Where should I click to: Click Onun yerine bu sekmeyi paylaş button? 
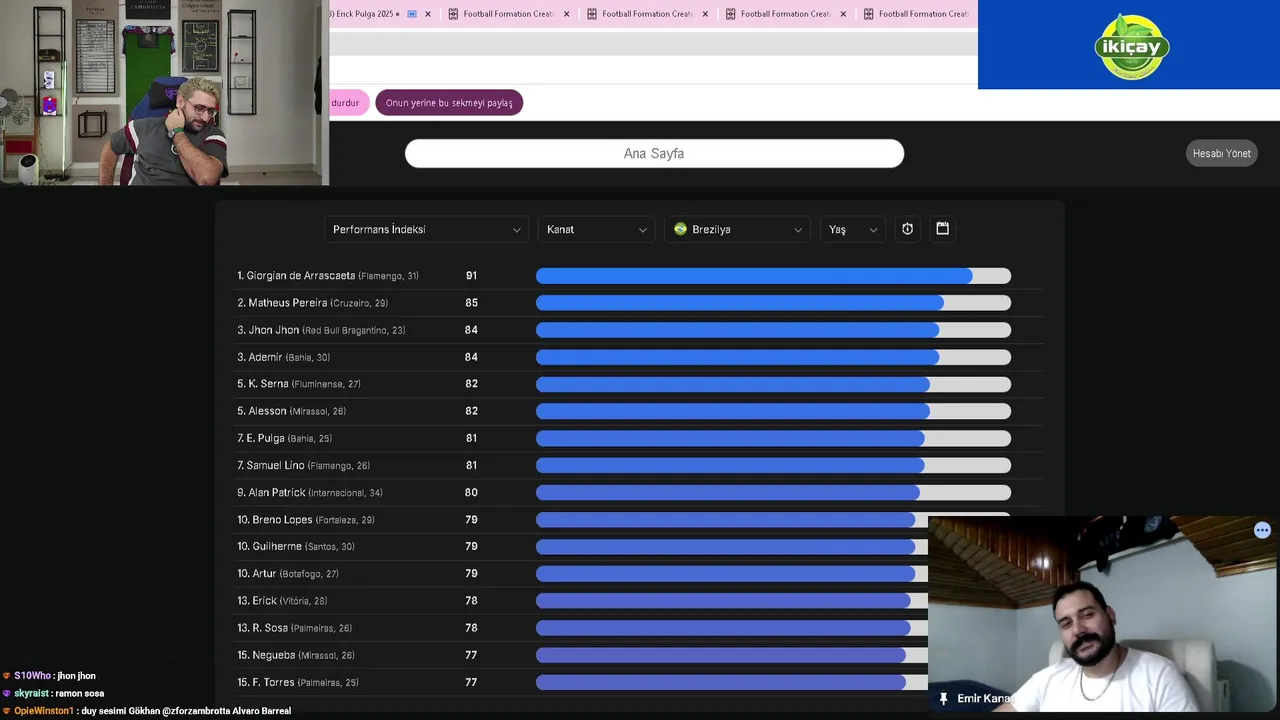click(449, 103)
